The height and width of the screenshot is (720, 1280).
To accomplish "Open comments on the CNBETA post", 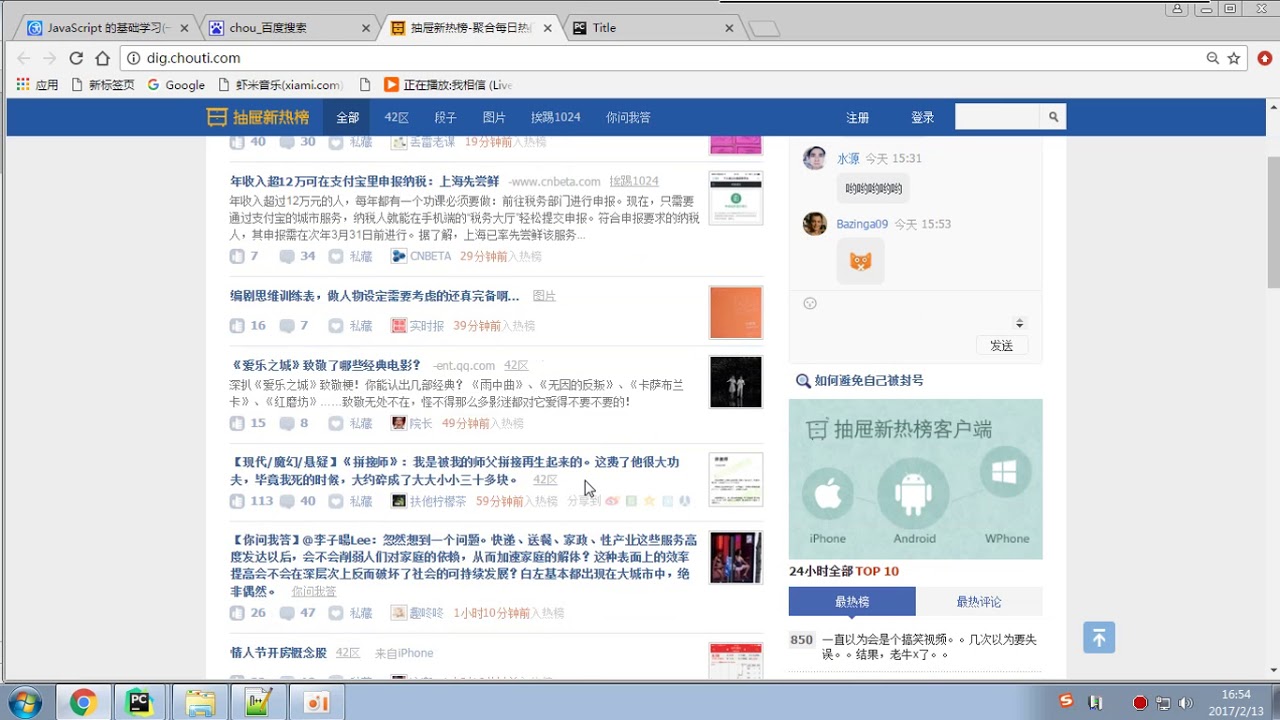I will click(297, 256).
